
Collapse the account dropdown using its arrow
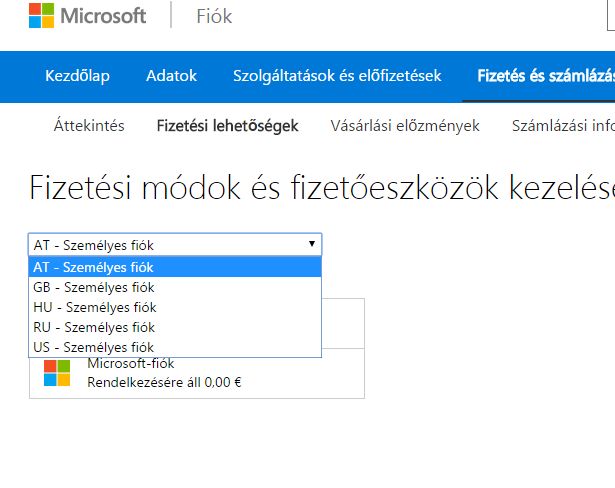312,244
